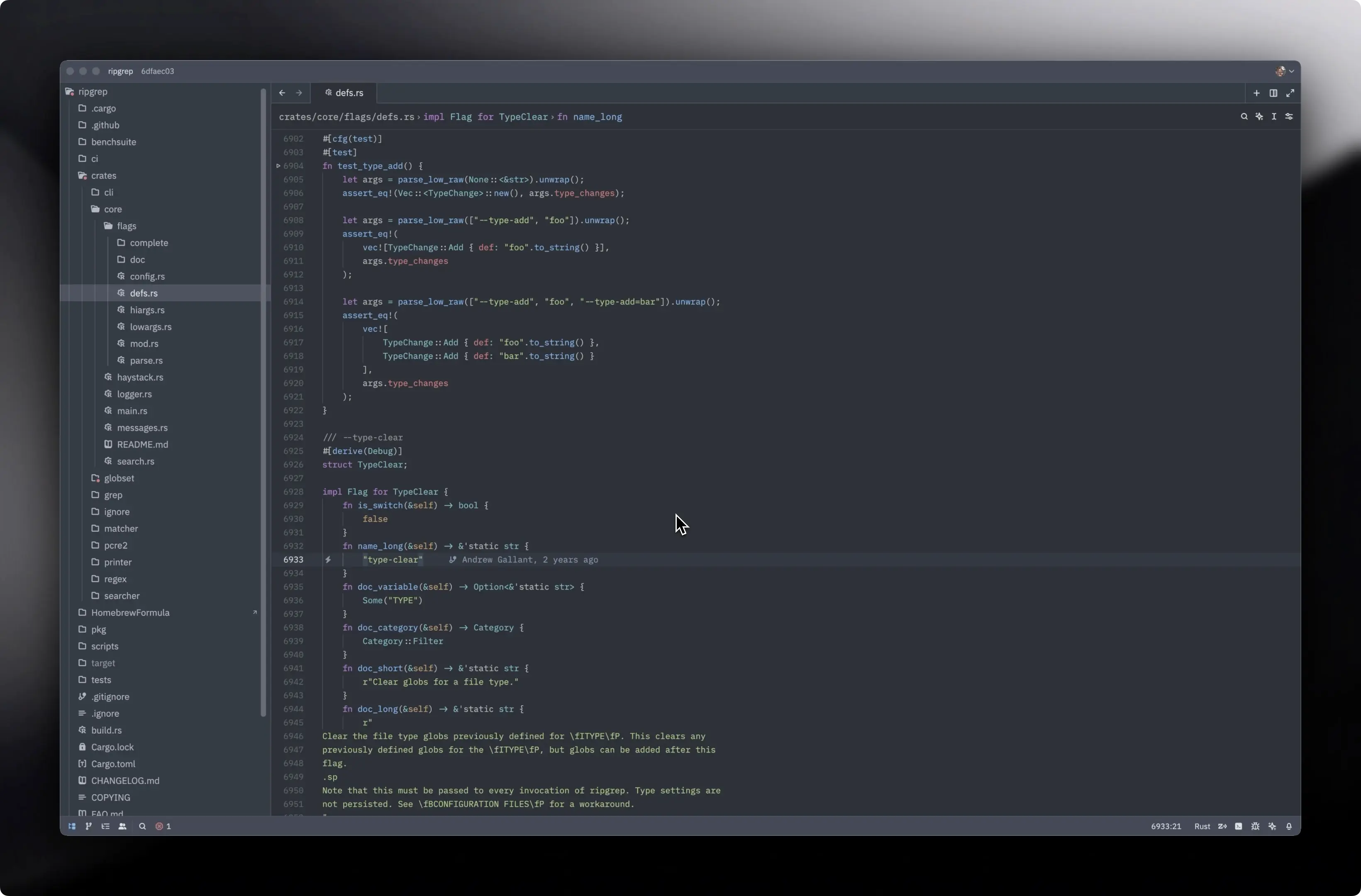Click the error count indicator in status bar
Image resolution: width=1361 pixels, height=896 pixels.
[x=163, y=826]
